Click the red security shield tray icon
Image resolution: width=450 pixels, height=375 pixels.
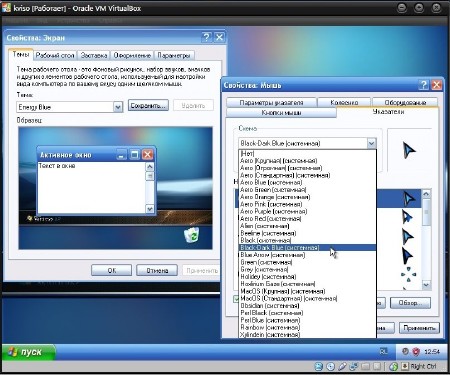pos(416,351)
